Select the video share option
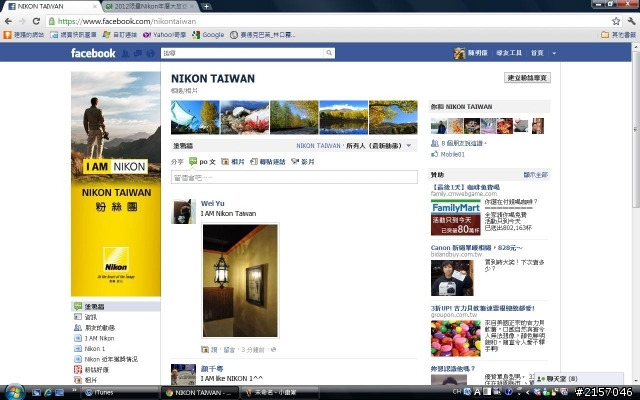 303,162
